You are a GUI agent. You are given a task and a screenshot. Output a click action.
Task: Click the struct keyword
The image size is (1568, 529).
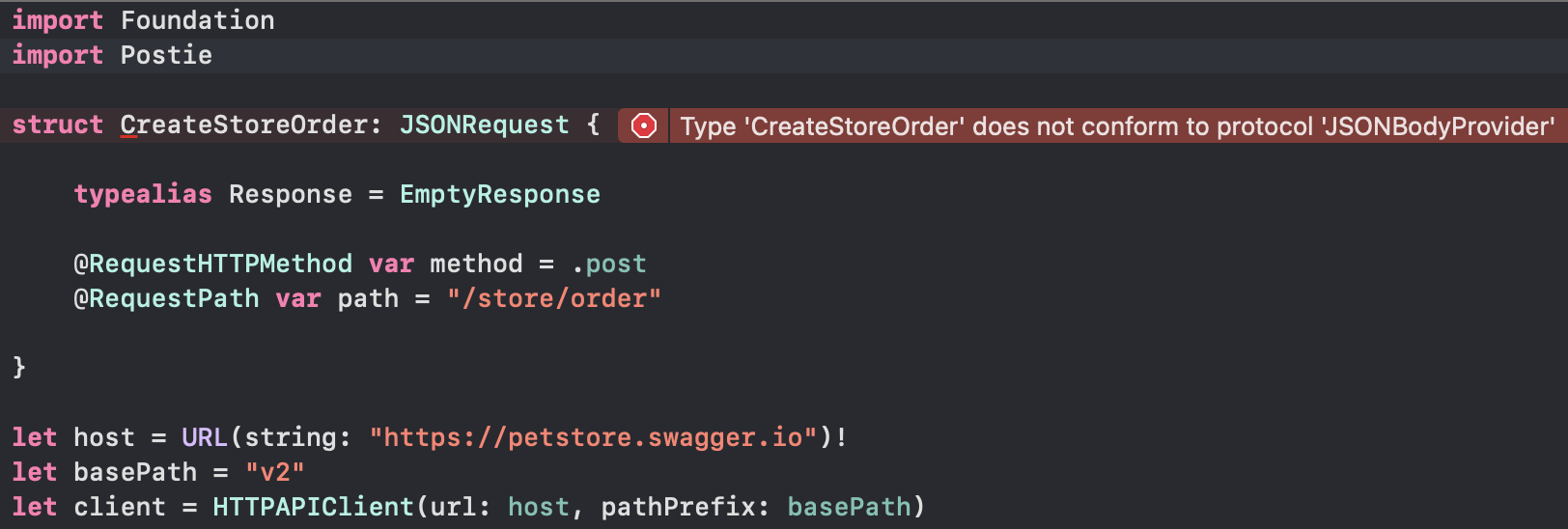57,125
